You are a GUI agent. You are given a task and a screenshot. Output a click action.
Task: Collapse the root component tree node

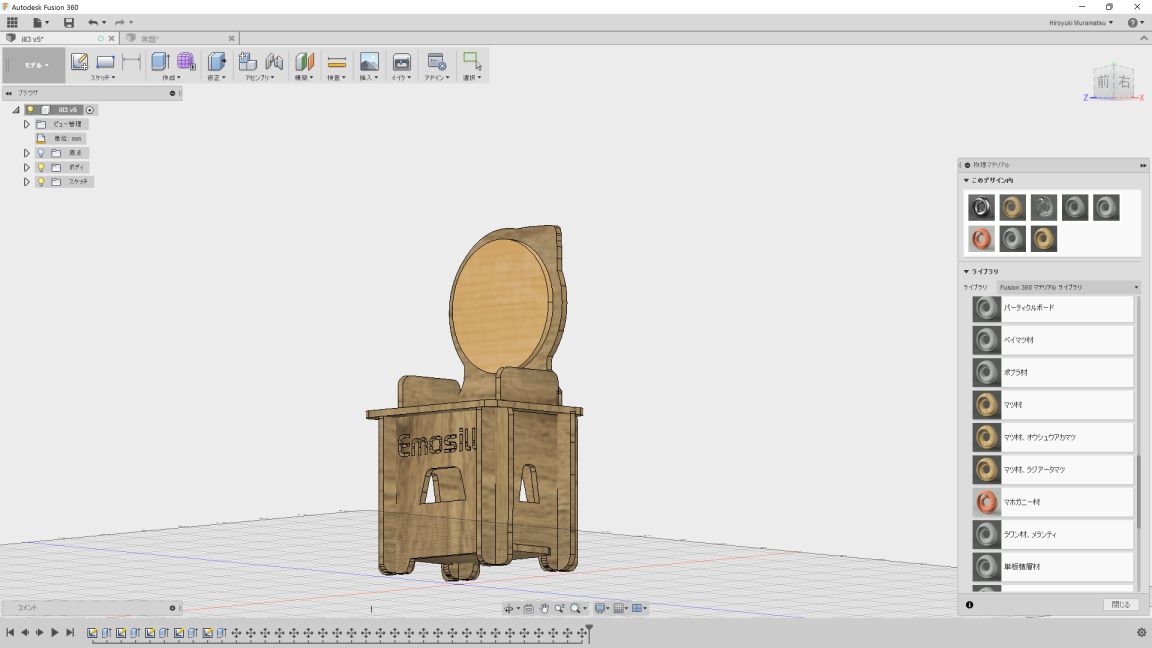[x=15, y=109]
